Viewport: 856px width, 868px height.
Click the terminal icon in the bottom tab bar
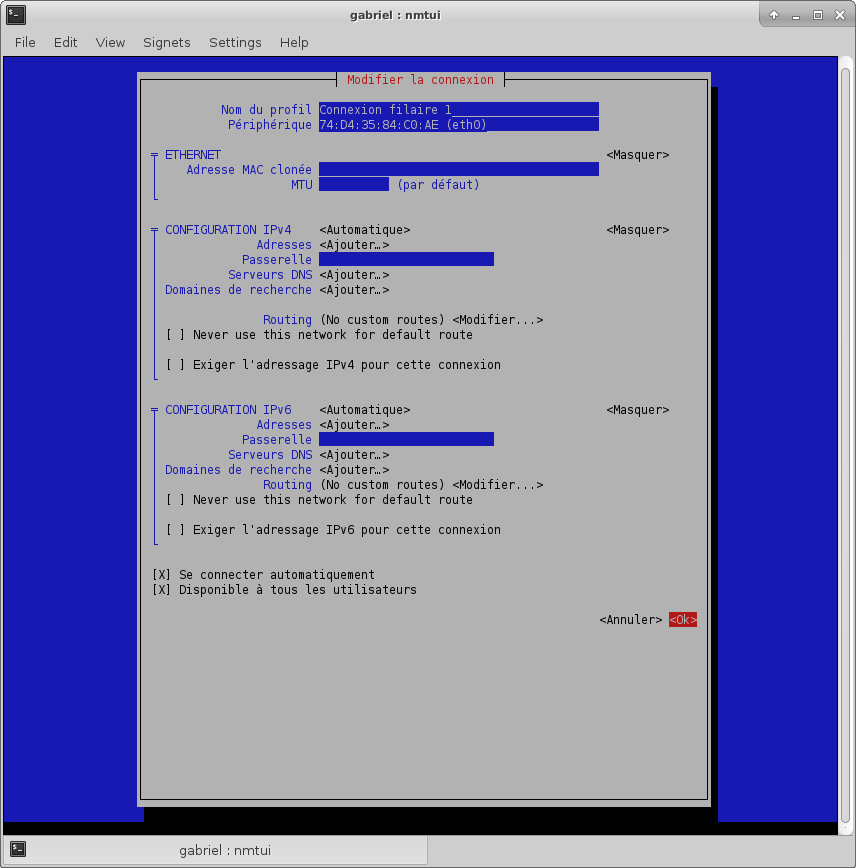(18, 849)
